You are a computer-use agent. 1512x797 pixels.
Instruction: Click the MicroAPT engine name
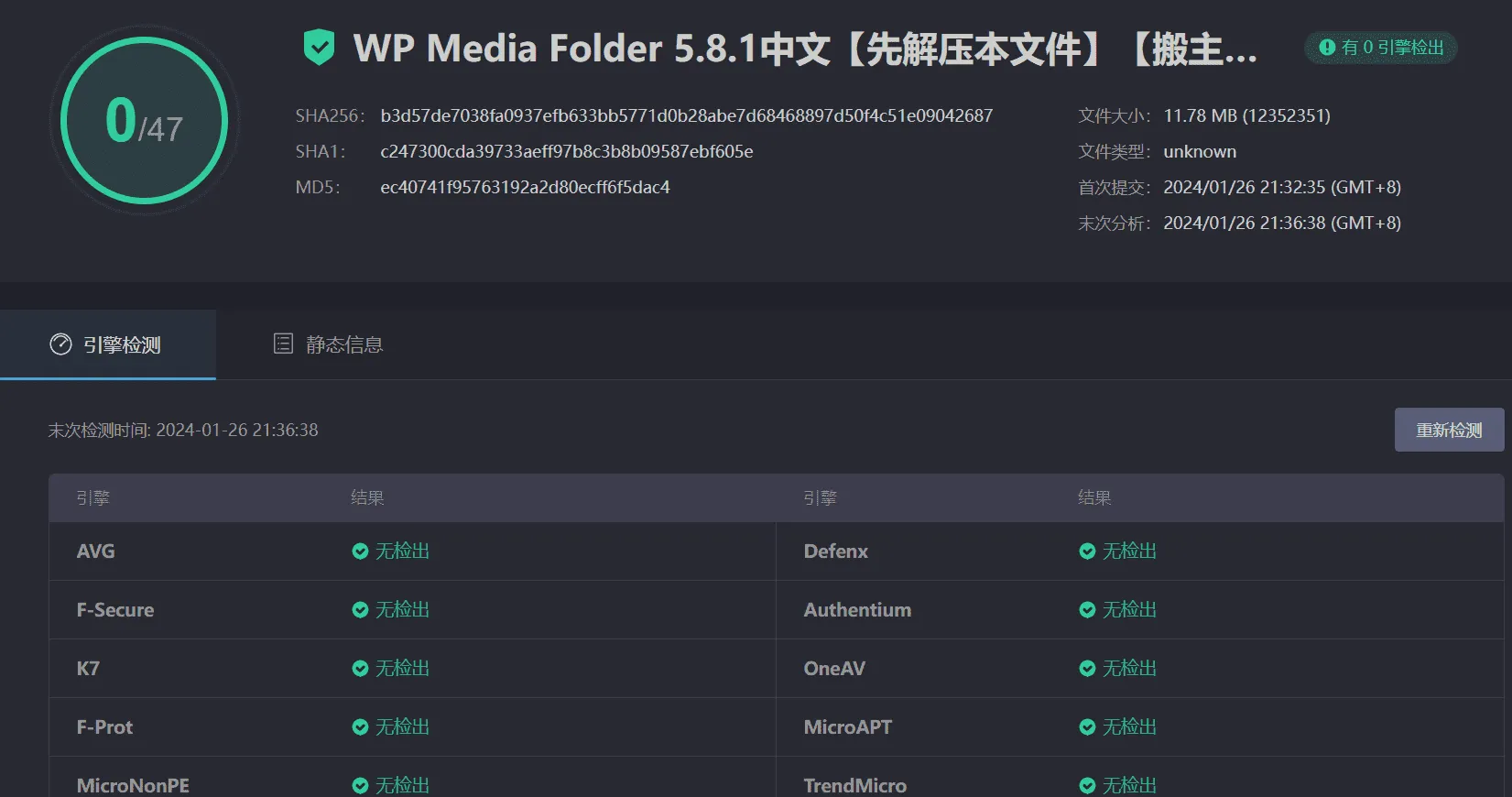[848, 727]
